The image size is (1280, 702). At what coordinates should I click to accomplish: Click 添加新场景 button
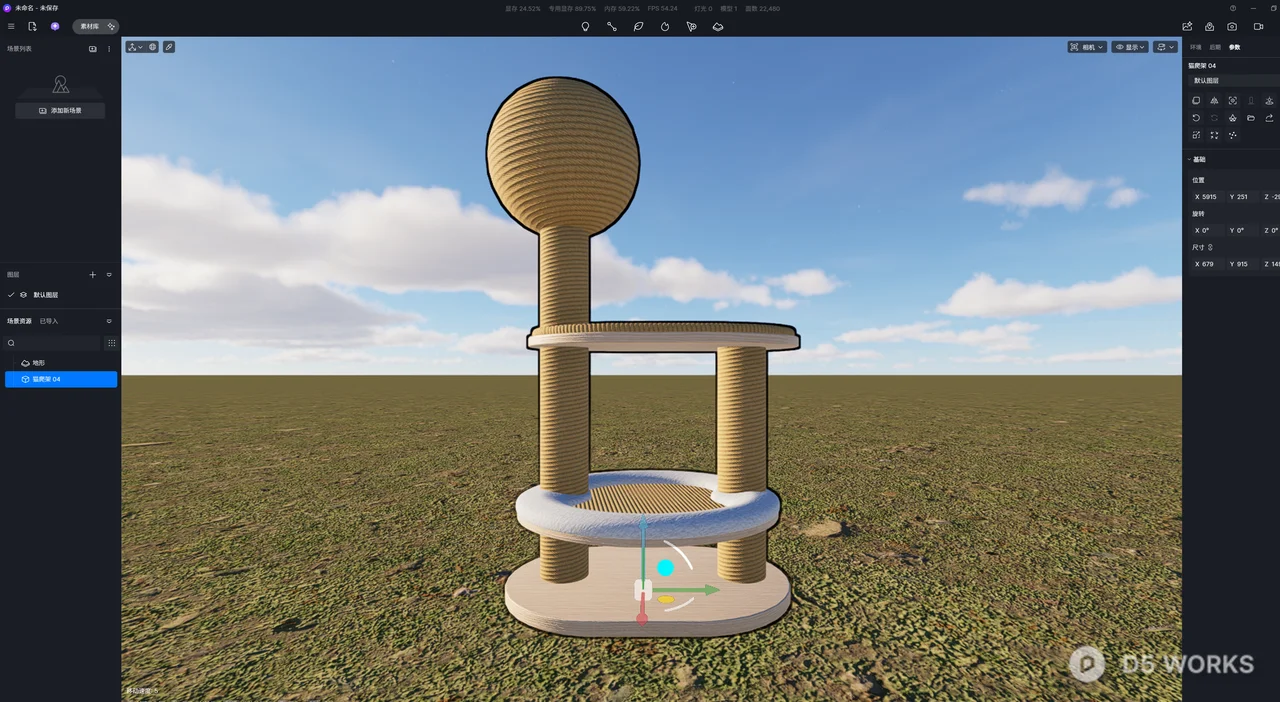[60, 110]
